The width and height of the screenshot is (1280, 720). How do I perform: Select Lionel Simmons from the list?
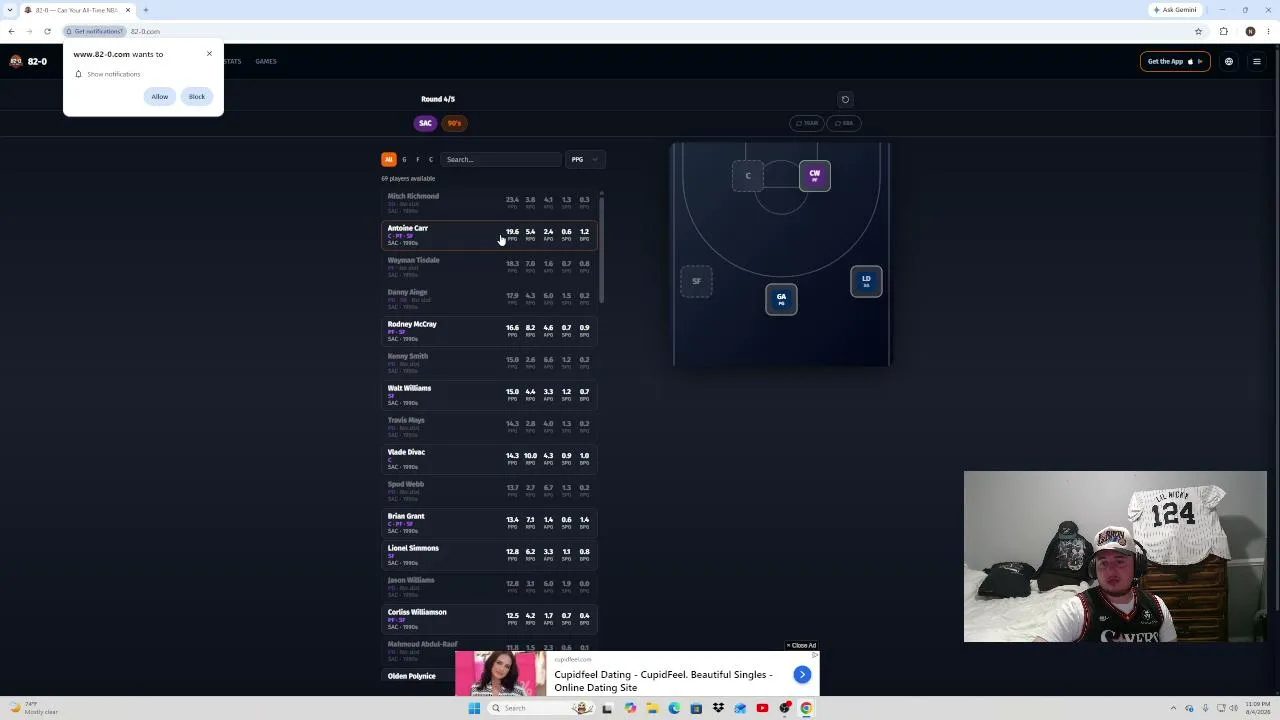click(489, 555)
